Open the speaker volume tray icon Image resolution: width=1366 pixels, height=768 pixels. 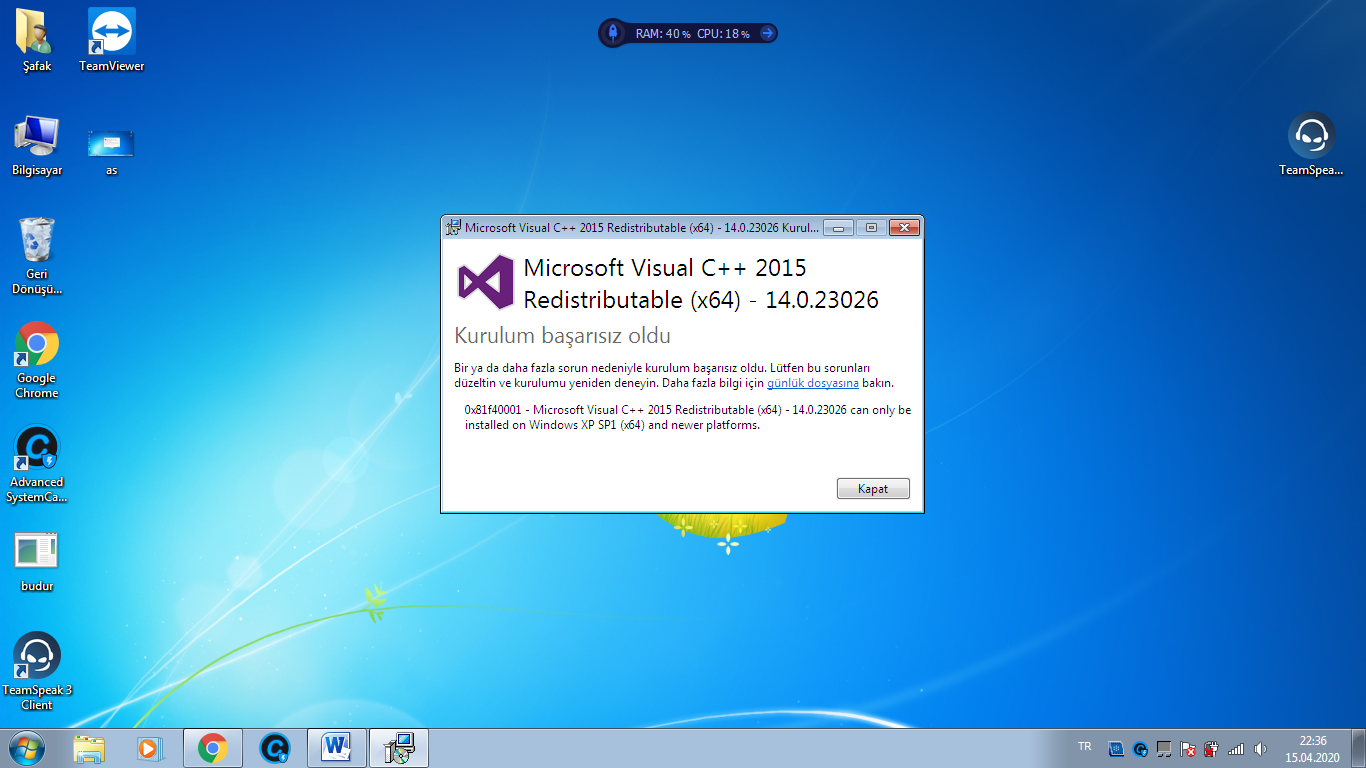click(1260, 748)
